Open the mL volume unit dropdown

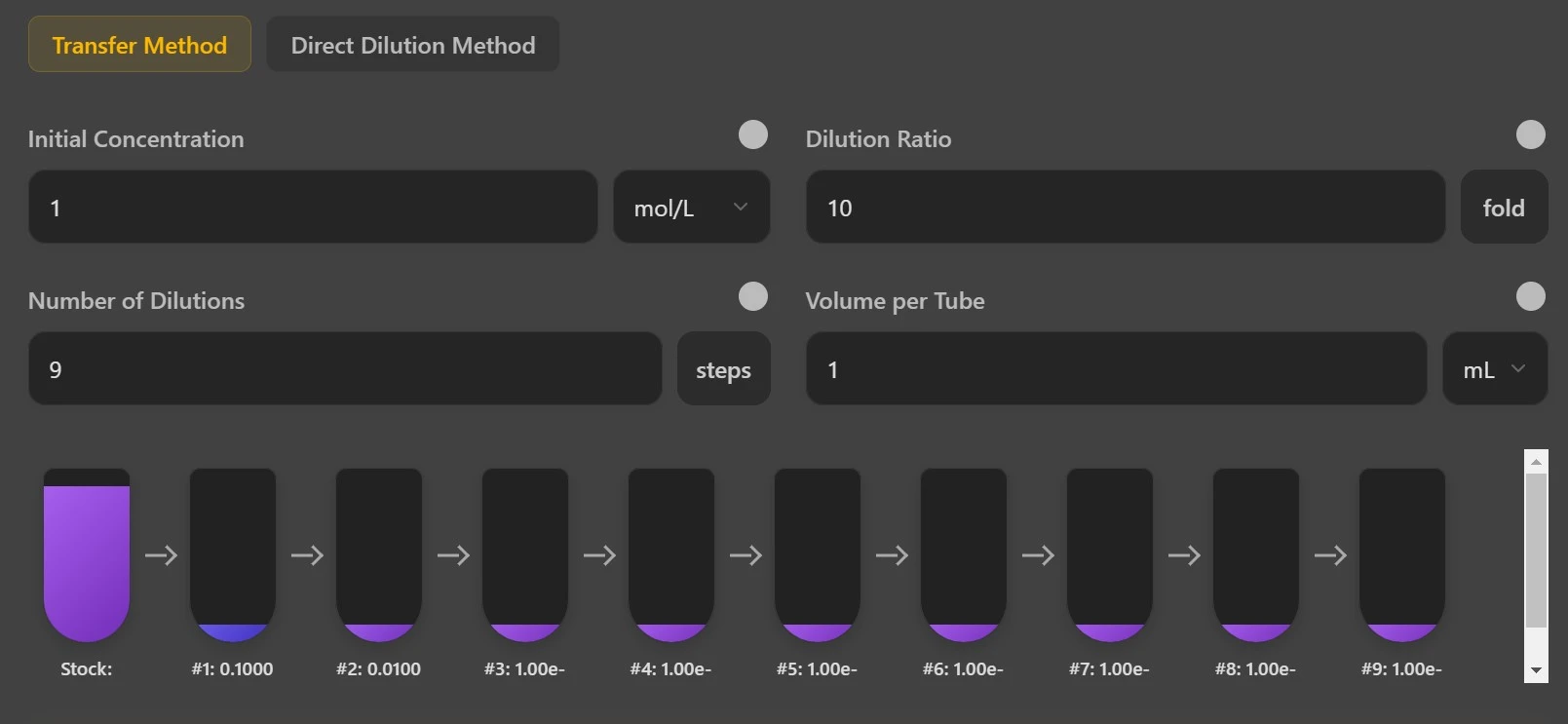tap(1494, 368)
